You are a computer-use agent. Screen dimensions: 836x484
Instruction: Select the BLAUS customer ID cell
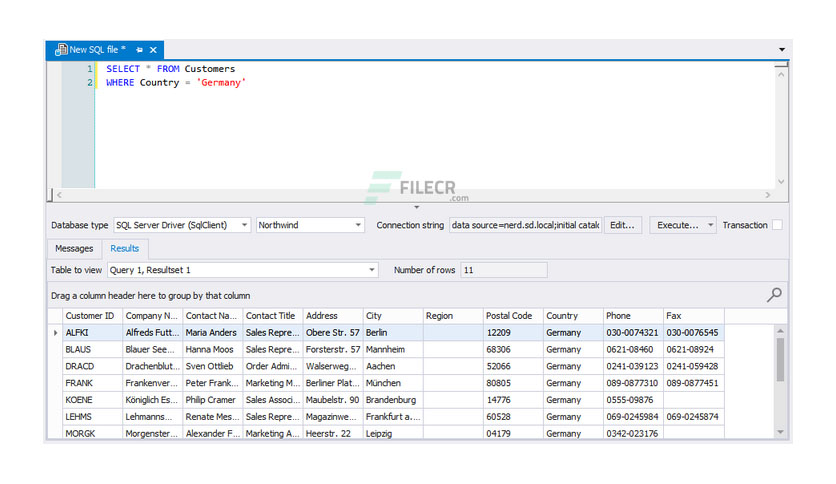pos(92,350)
